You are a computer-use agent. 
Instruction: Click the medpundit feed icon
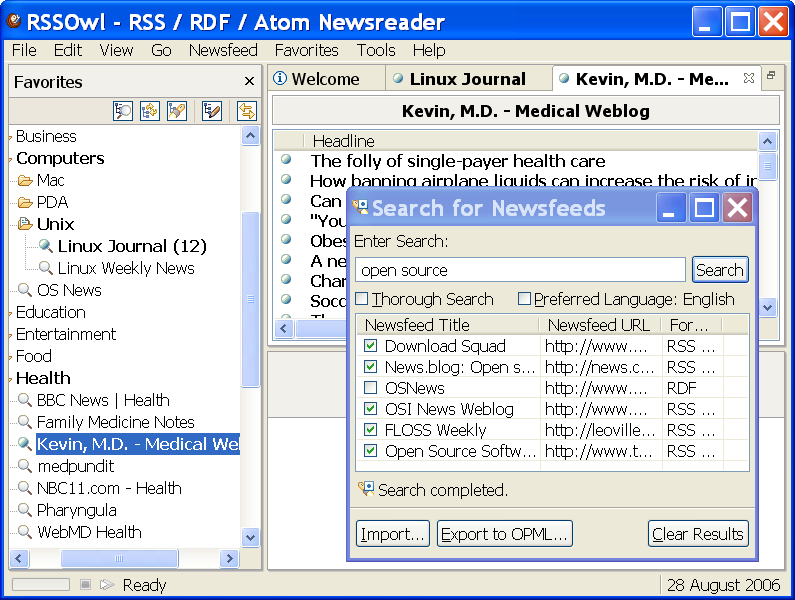tap(25, 466)
